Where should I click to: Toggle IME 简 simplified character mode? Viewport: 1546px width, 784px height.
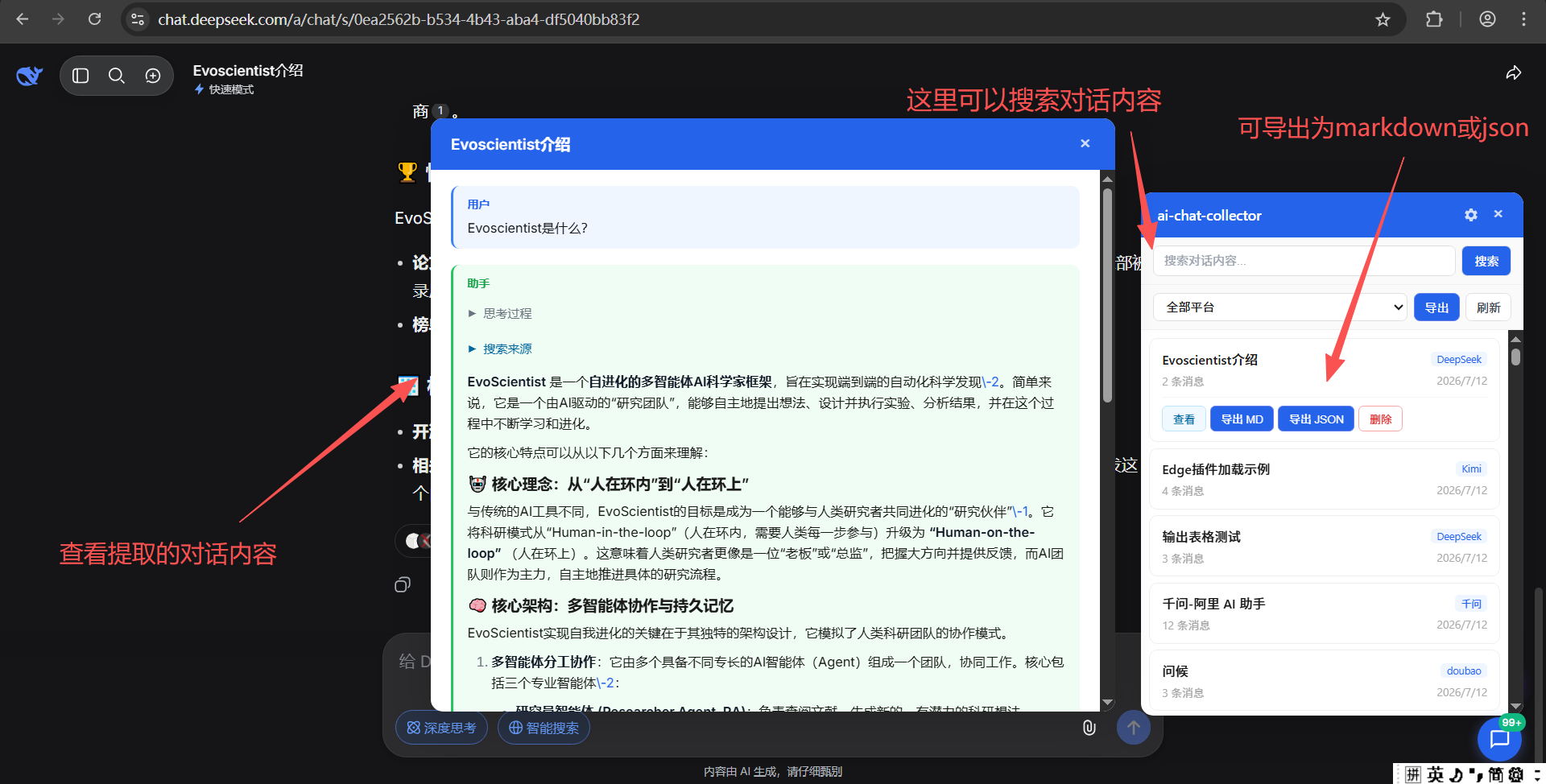click(1495, 774)
